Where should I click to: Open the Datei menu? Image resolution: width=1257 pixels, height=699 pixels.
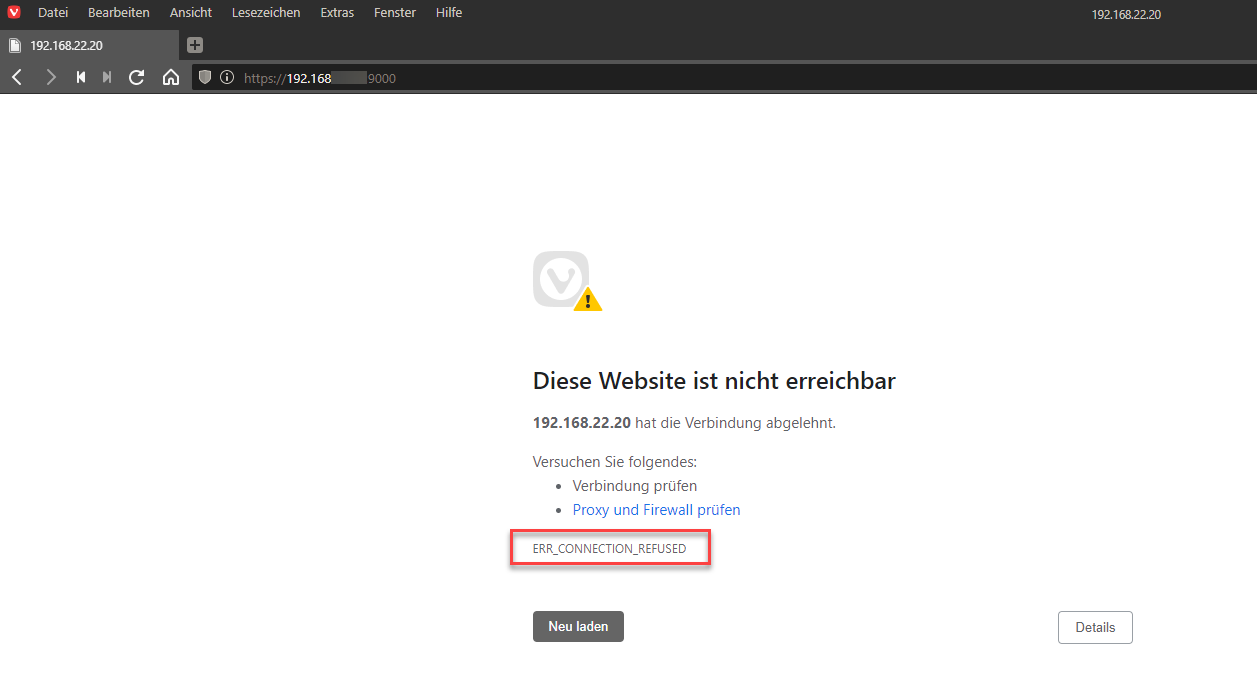coord(53,12)
